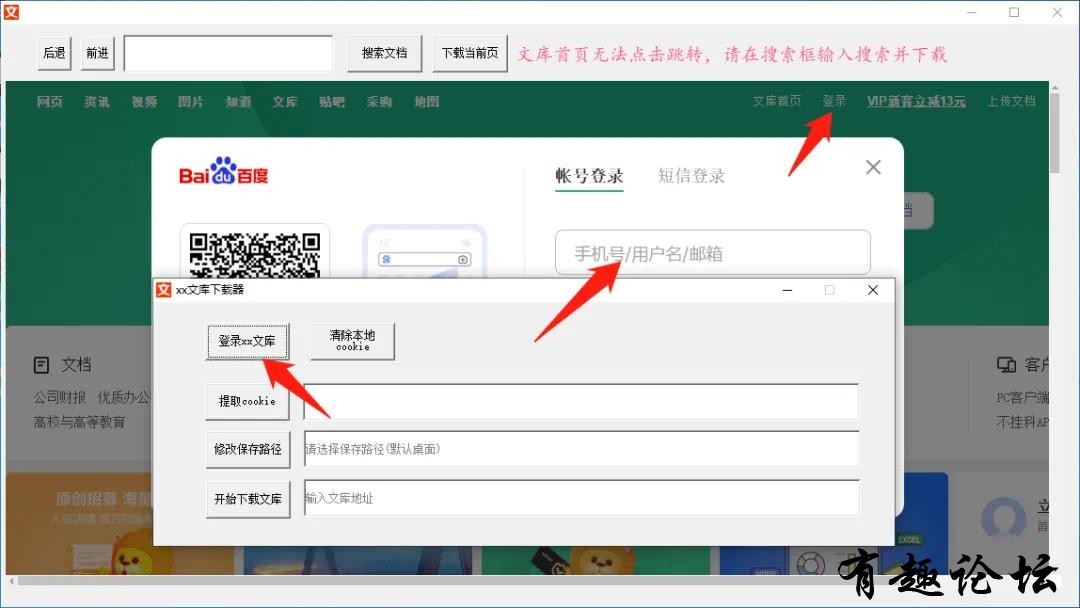Click the 后退 back button
This screenshot has height=608, width=1080.
click(x=54, y=53)
